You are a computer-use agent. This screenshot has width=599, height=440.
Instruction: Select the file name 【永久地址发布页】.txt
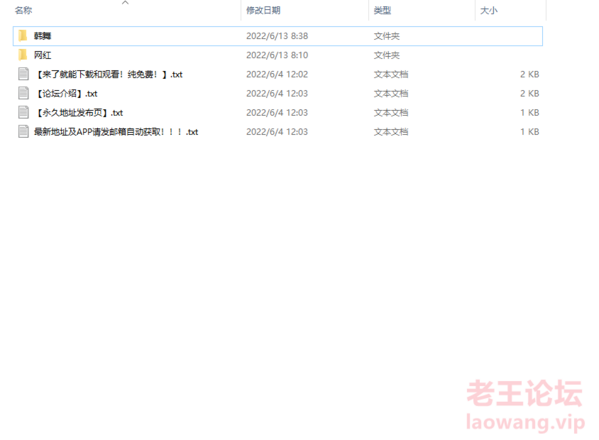click(x=79, y=113)
